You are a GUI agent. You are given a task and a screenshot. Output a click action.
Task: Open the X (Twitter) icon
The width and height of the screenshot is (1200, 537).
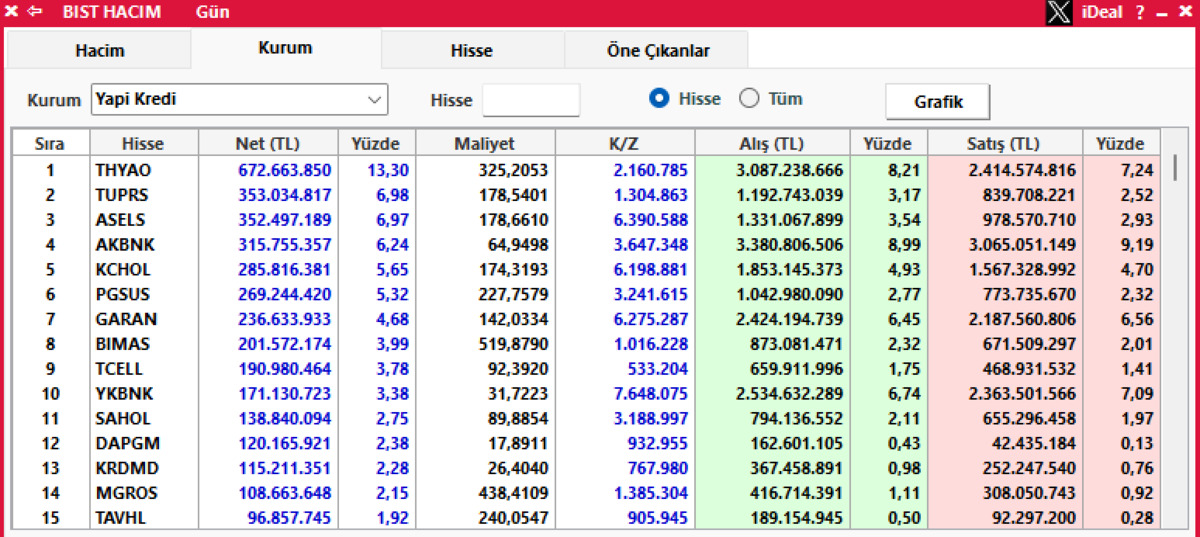[1060, 13]
